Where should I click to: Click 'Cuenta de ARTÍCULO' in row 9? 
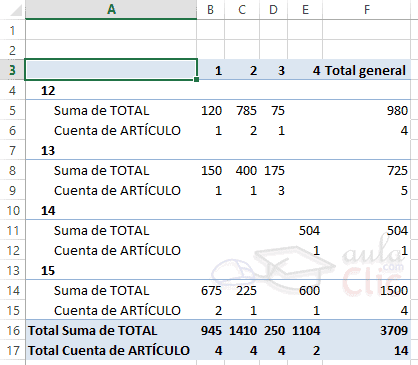click(x=117, y=190)
